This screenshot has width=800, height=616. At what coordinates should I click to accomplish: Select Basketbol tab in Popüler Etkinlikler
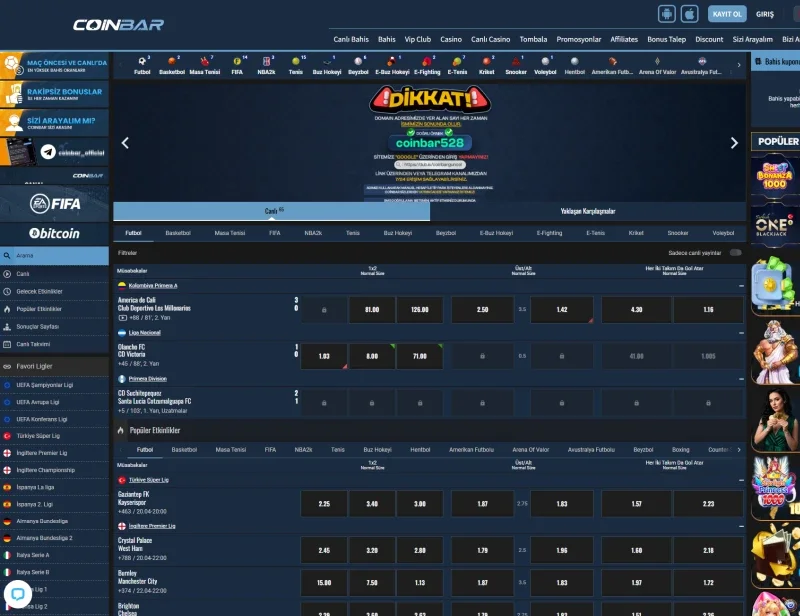[x=184, y=450]
